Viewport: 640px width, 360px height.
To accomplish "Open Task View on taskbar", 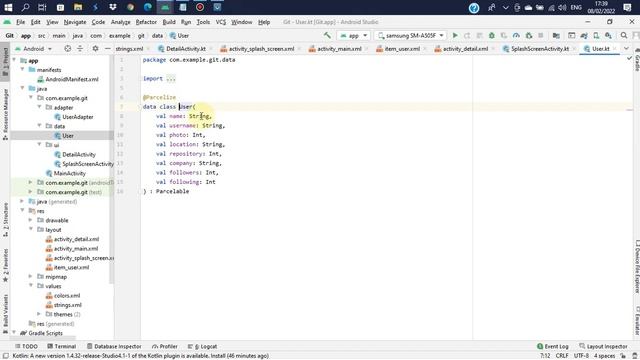I will (42, 7).
